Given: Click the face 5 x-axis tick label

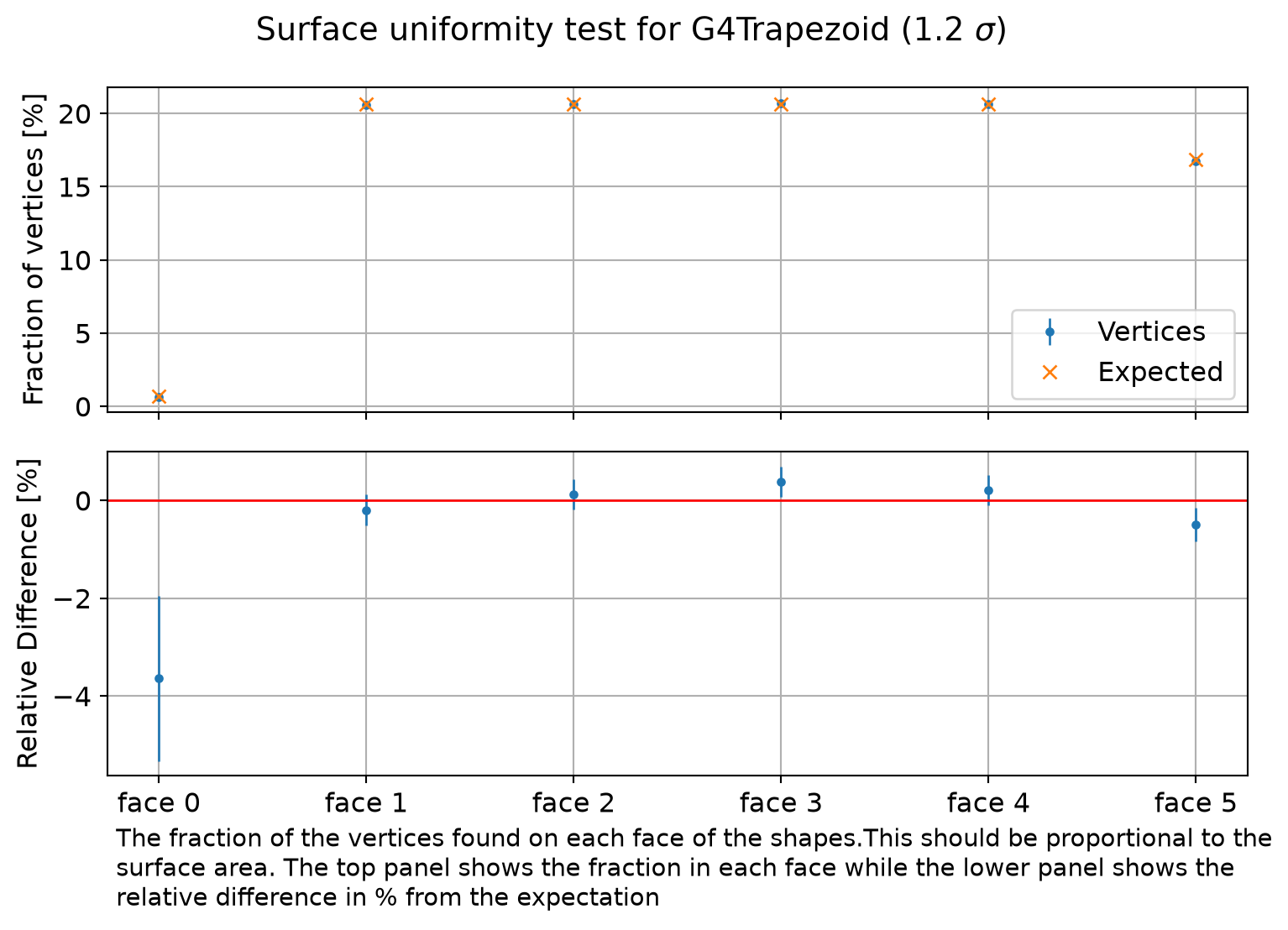Looking at the screenshot, I should click(1196, 803).
